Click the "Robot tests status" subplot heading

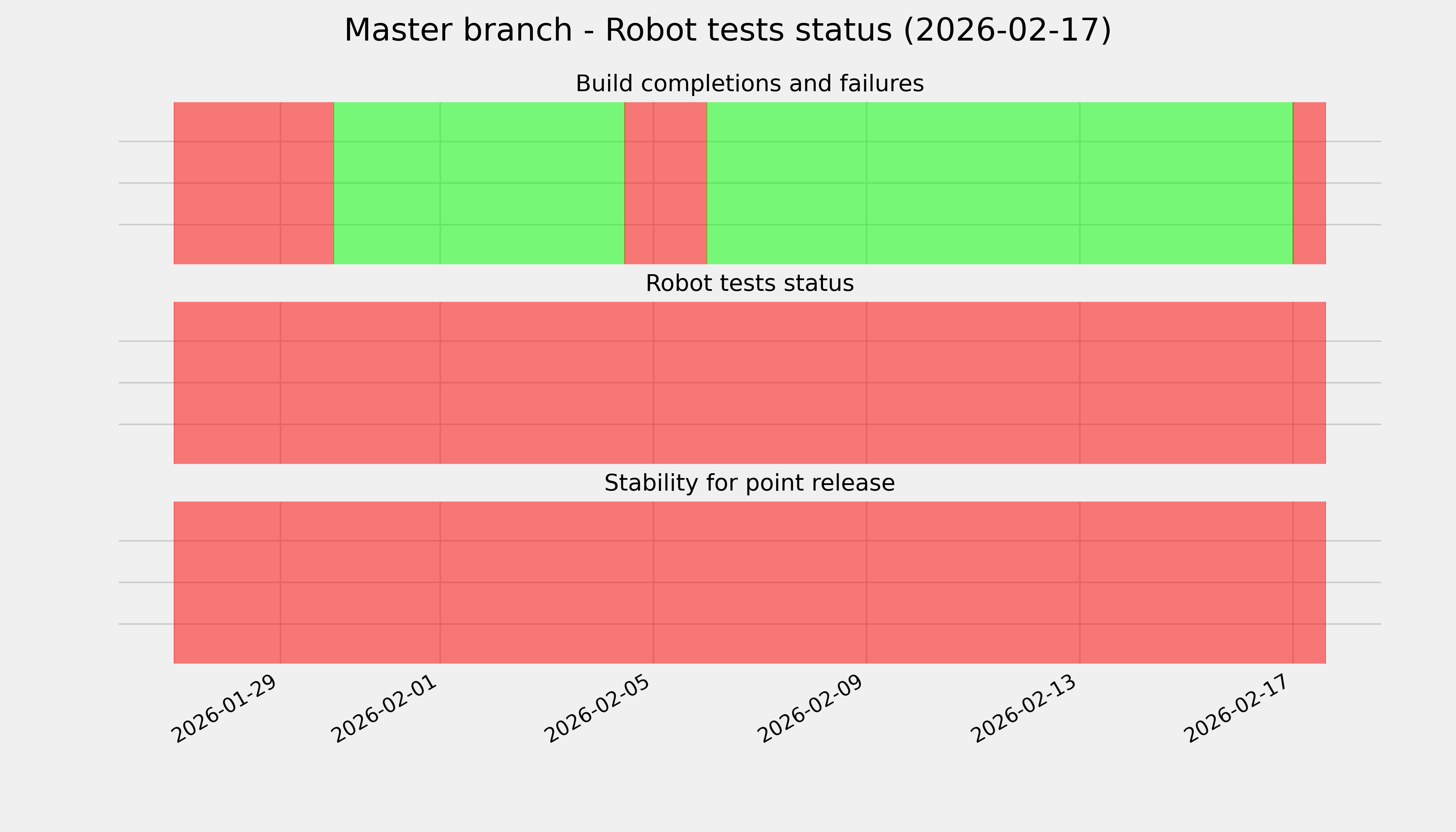pos(749,284)
